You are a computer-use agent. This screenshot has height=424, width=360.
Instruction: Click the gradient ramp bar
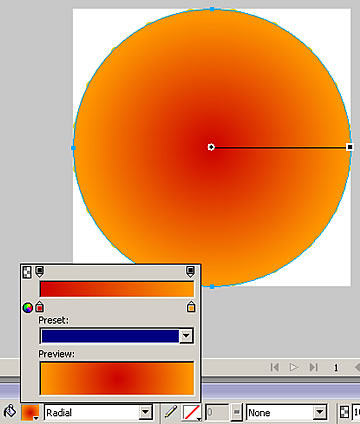(x=117, y=289)
